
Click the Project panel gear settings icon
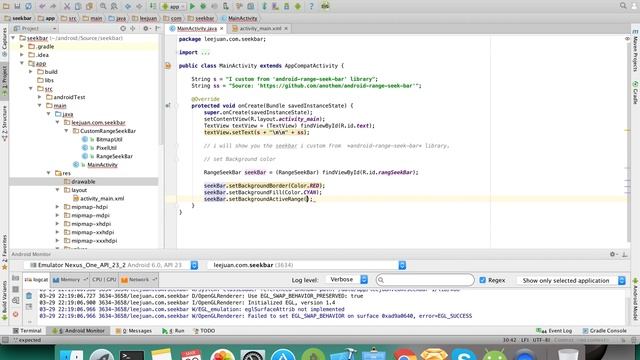[x=146, y=28]
